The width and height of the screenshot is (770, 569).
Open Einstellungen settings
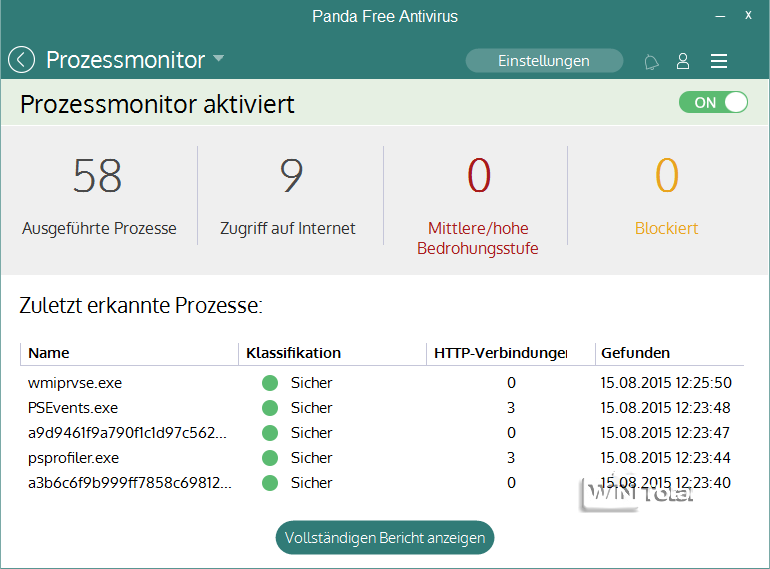coord(544,61)
